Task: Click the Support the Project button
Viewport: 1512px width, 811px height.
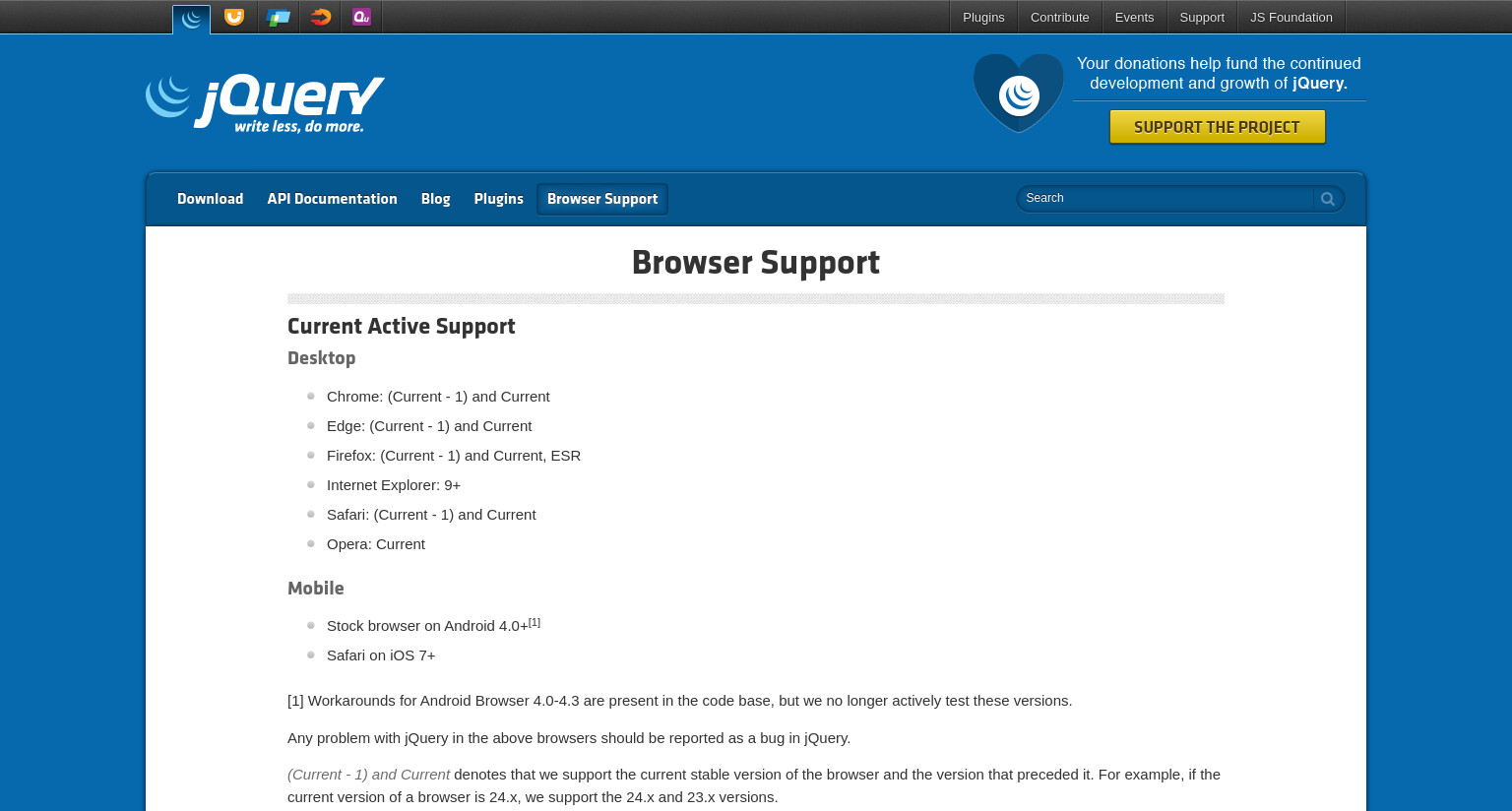Action: [x=1217, y=127]
